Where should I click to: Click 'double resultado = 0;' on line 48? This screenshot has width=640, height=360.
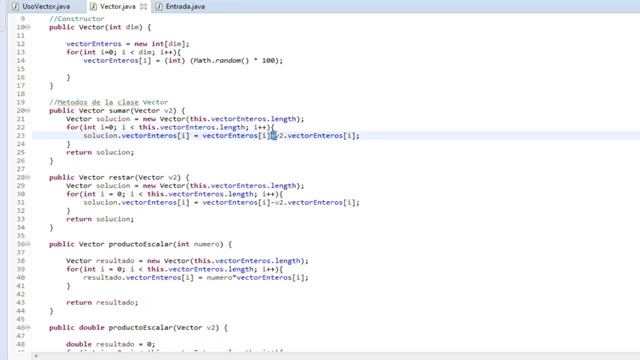coord(111,344)
